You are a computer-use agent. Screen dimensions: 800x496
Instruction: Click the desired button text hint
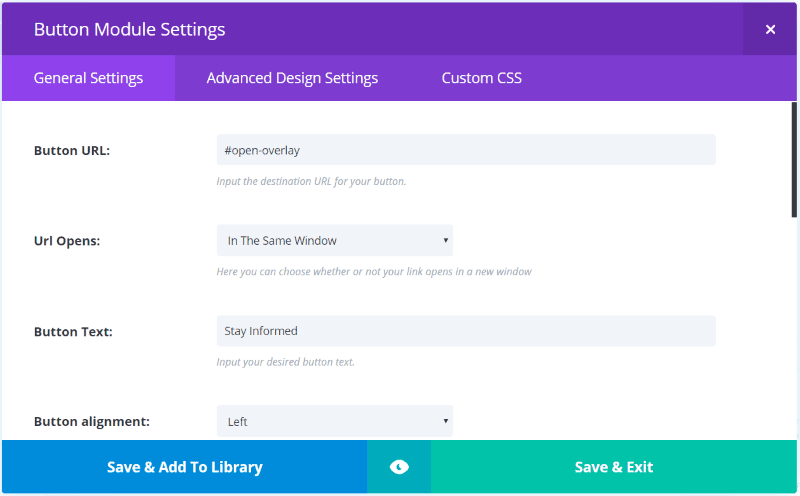point(285,362)
